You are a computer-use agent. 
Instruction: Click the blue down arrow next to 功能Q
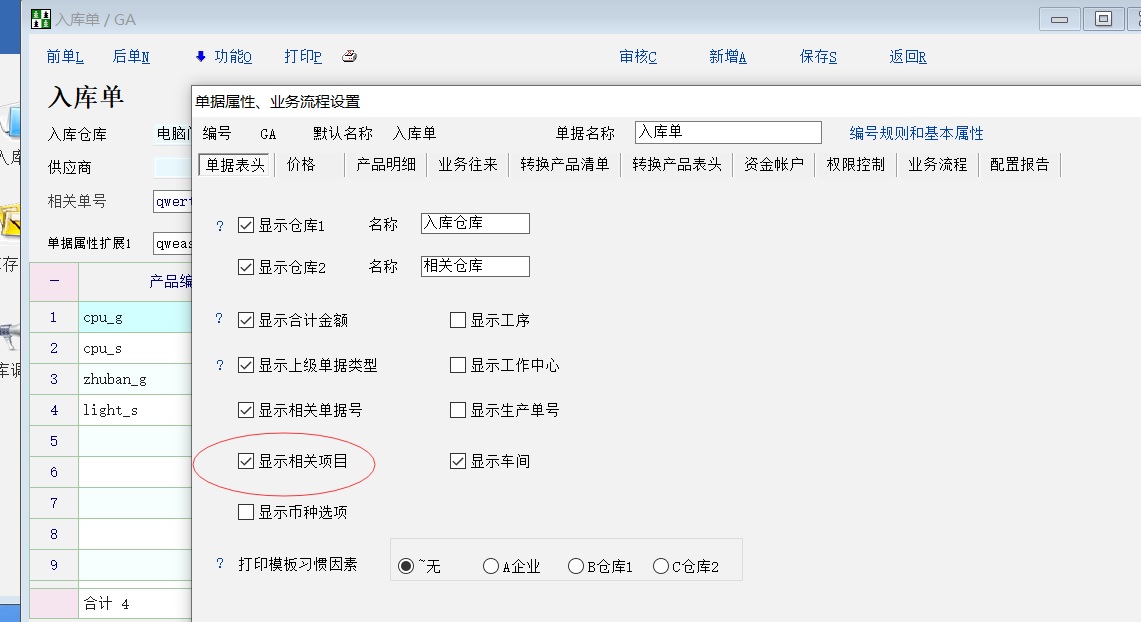200,57
